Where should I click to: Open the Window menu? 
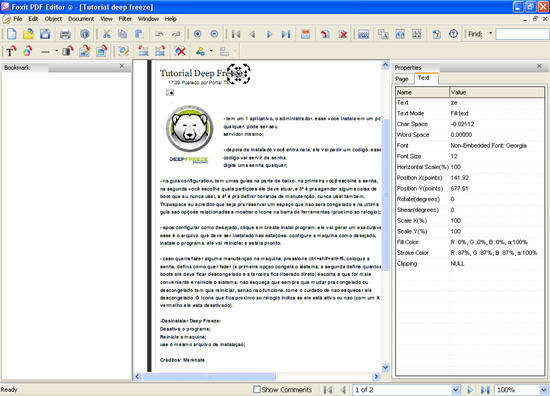click(x=148, y=19)
